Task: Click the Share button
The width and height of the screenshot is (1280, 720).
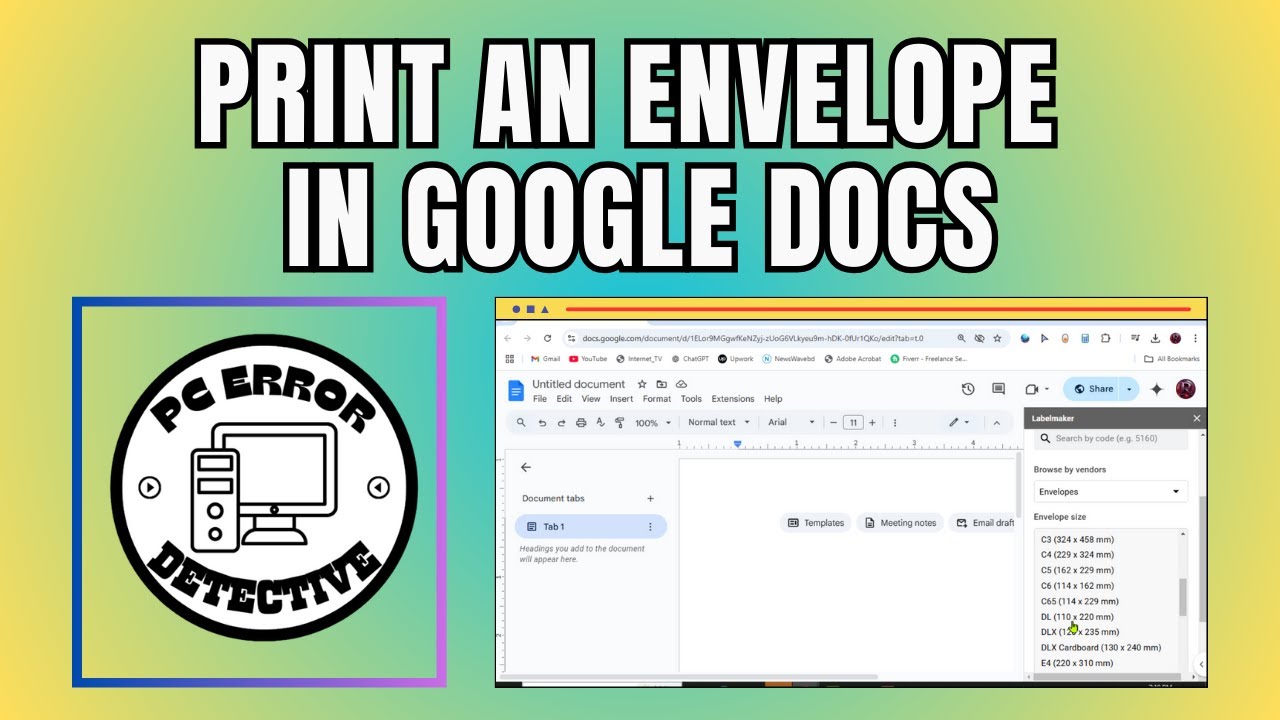Action: tap(1093, 389)
